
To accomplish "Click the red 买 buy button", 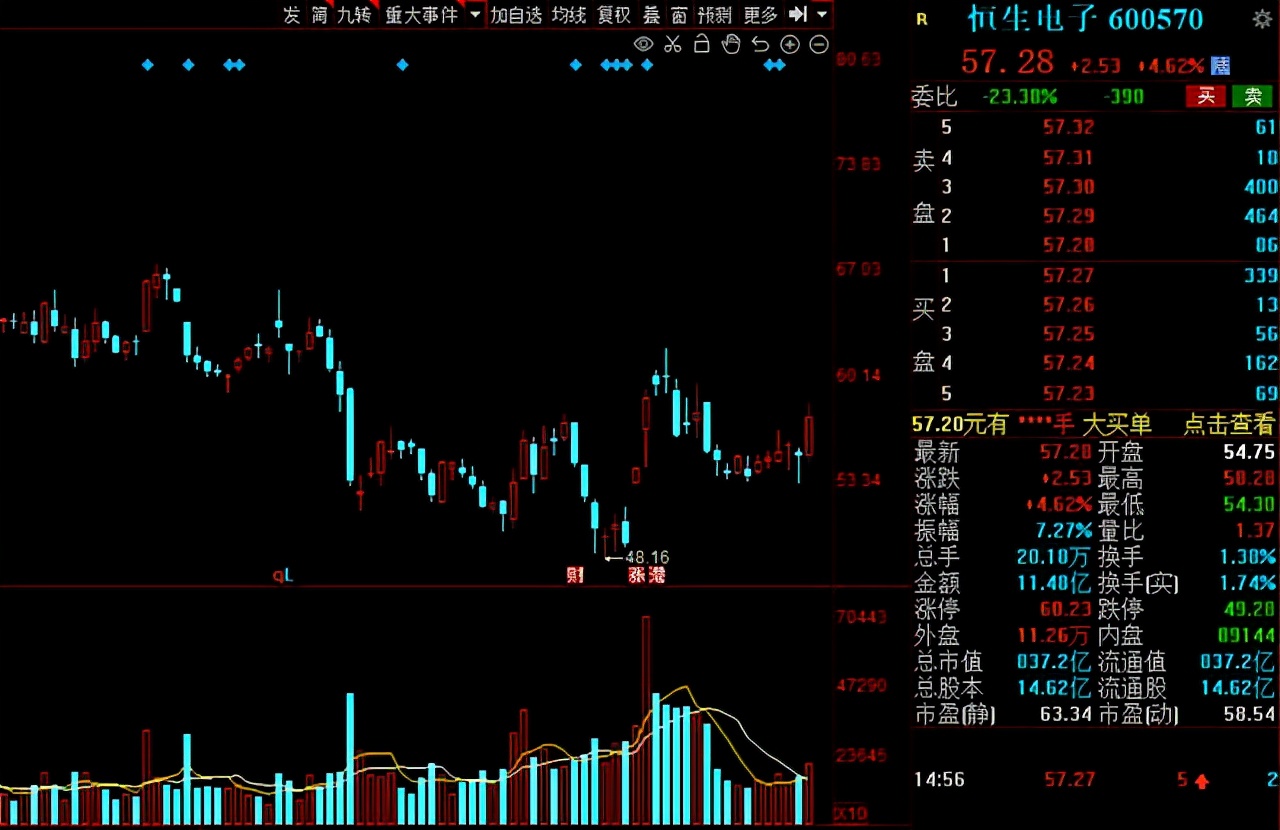I will [x=1206, y=96].
